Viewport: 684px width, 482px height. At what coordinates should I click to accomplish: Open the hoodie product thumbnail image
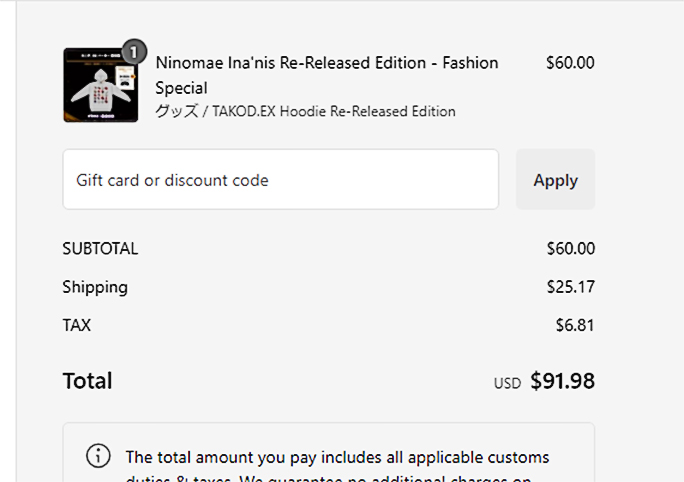tap(87, 85)
